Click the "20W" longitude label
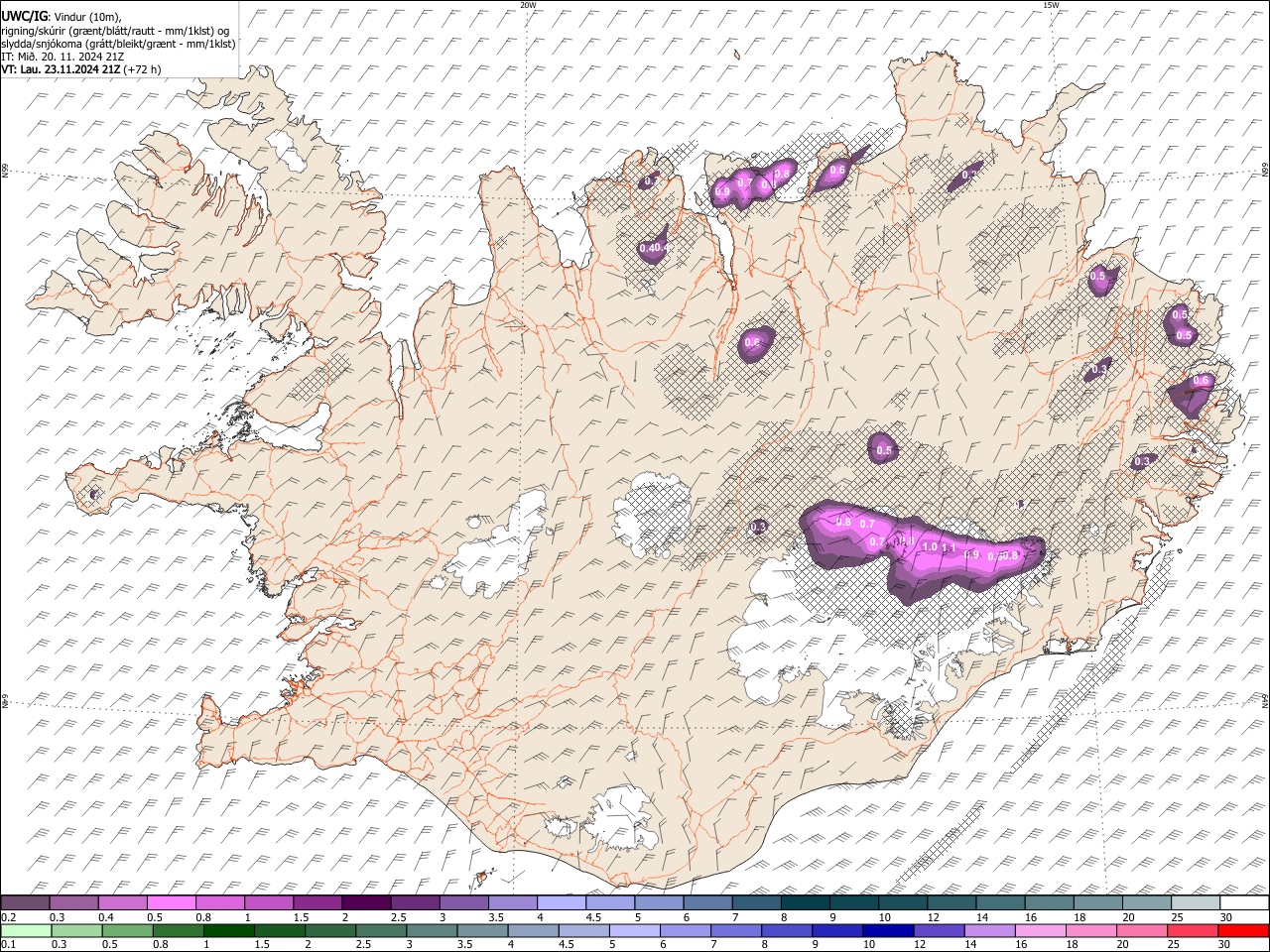 (x=528, y=5)
